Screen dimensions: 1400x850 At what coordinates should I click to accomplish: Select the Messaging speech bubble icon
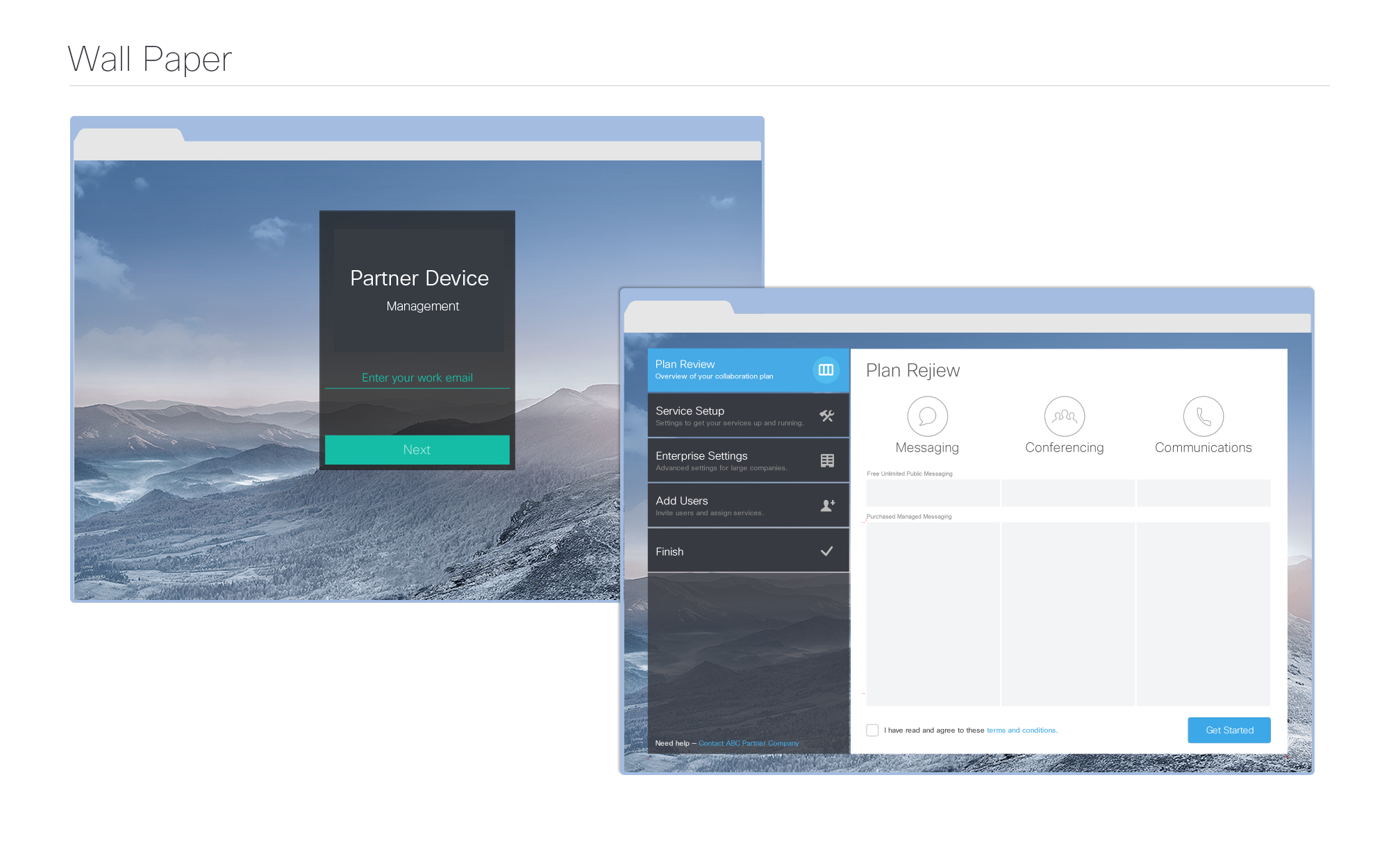point(927,416)
